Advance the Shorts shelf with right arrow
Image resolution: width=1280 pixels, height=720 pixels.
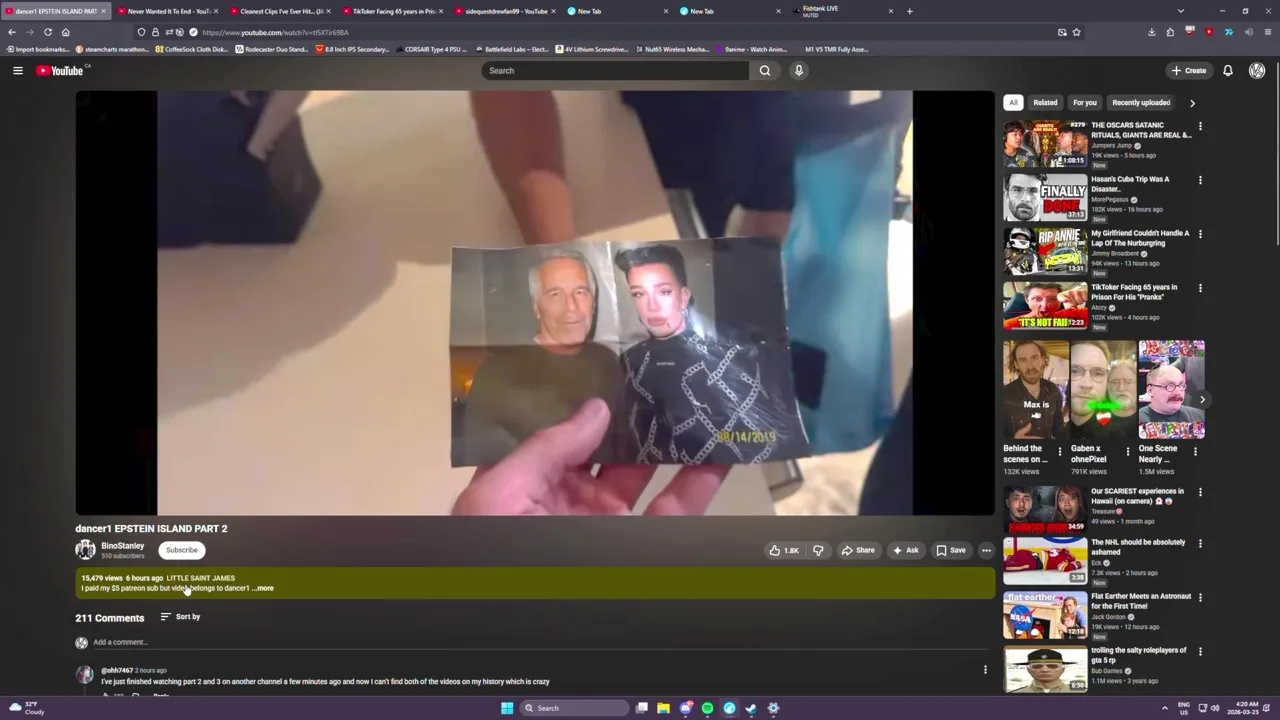click(x=1202, y=400)
